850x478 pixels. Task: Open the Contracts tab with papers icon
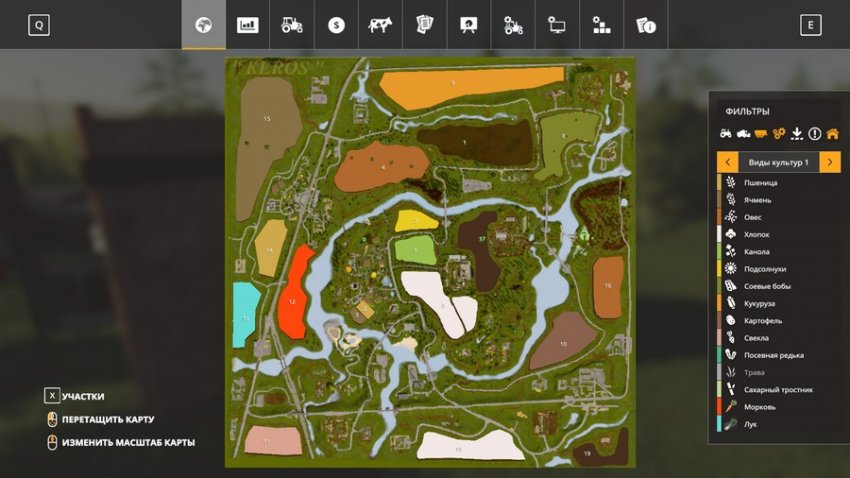tap(424, 25)
